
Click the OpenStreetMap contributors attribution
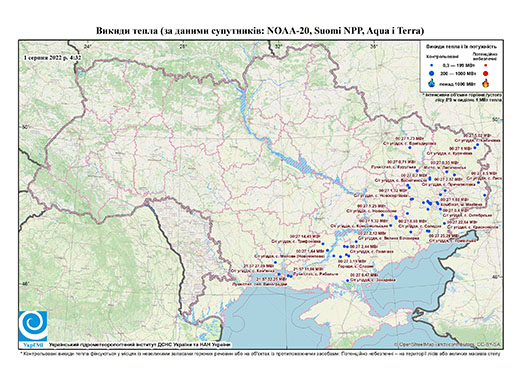tap(448, 344)
